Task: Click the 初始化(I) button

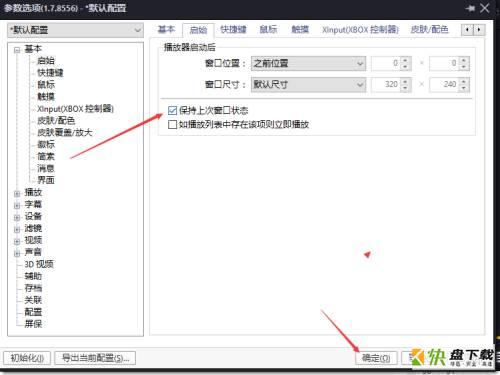Action: tap(27, 358)
